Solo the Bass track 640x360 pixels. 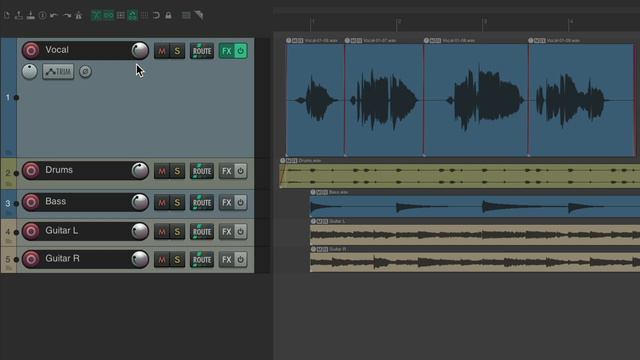[x=177, y=202]
